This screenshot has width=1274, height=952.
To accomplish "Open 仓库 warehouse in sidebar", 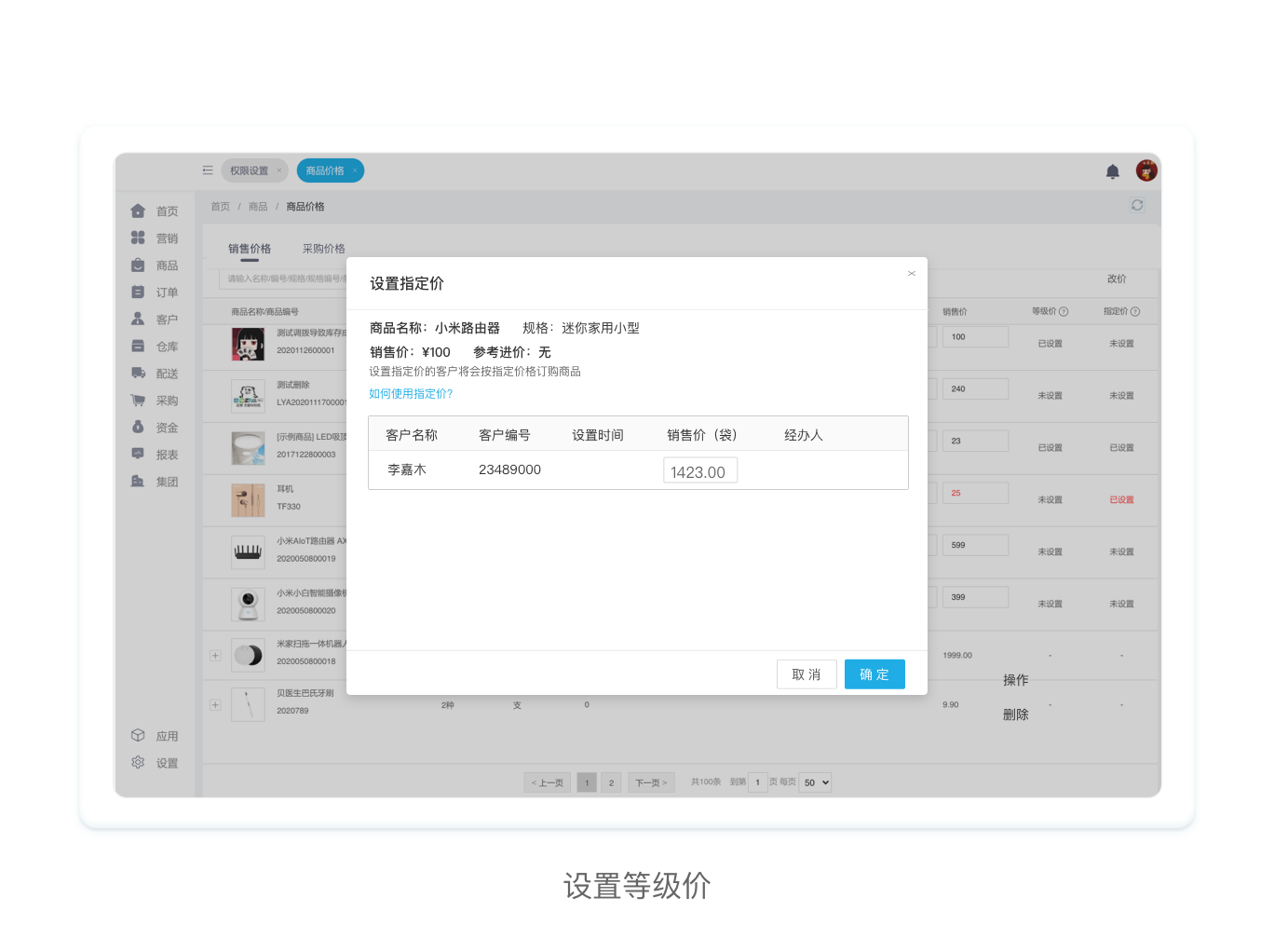I will tap(155, 347).
